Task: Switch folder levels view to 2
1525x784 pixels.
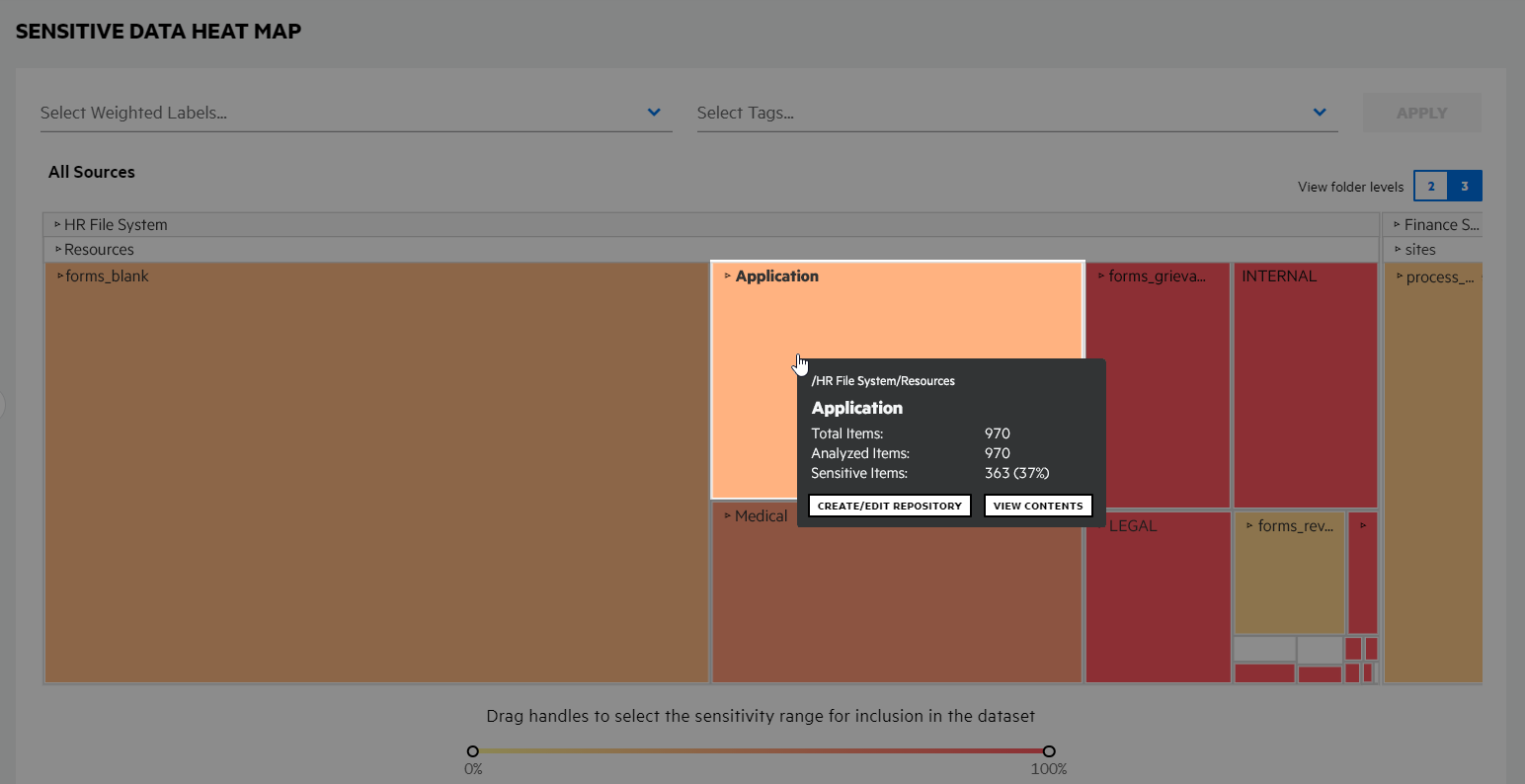Action: pyautogui.click(x=1431, y=187)
